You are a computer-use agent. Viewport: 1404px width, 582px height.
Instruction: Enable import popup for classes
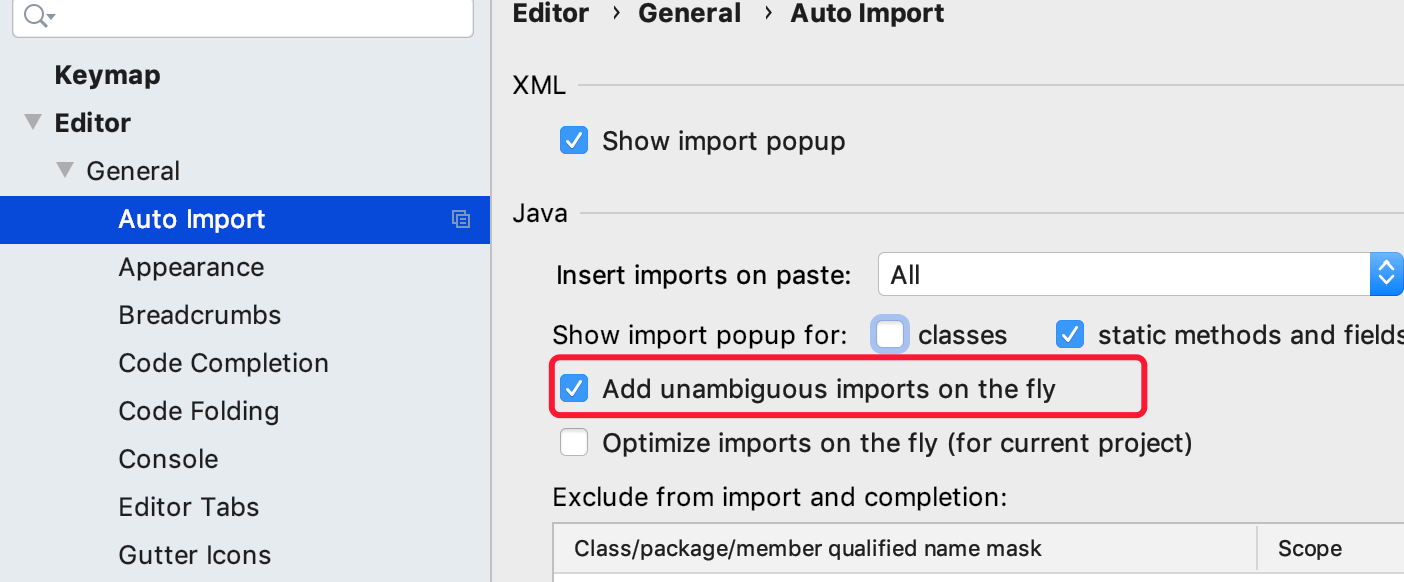tap(890, 334)
